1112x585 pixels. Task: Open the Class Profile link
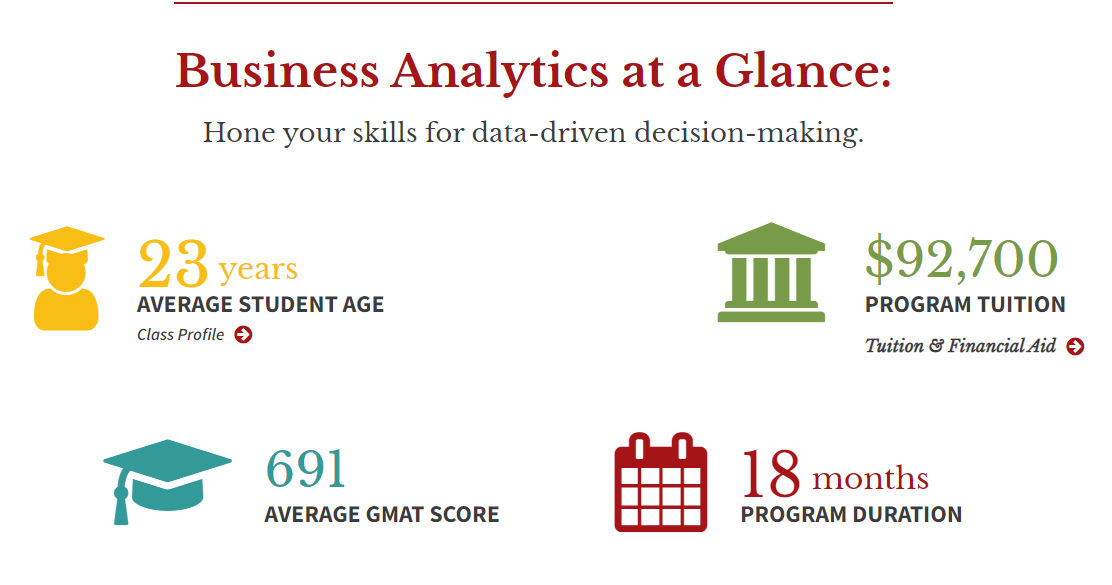(x=181, y=335)
